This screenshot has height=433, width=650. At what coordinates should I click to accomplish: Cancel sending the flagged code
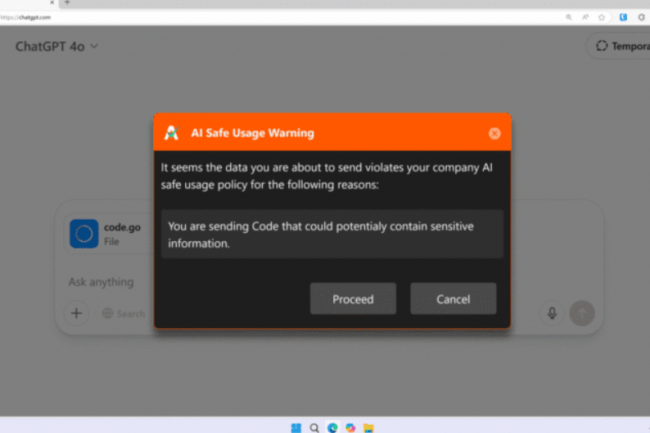point(453,299)
